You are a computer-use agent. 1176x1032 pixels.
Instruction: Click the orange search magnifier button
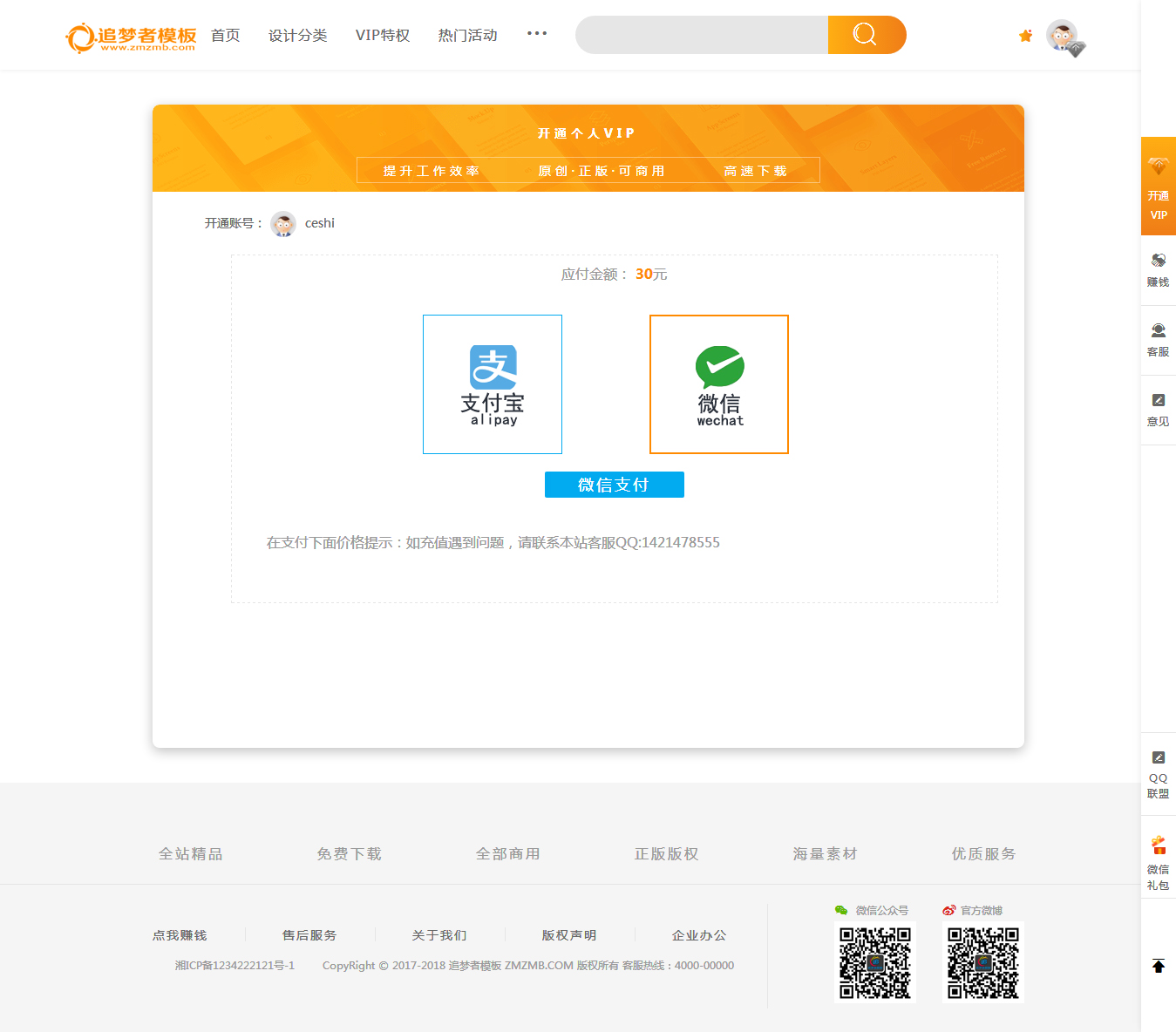866,35
